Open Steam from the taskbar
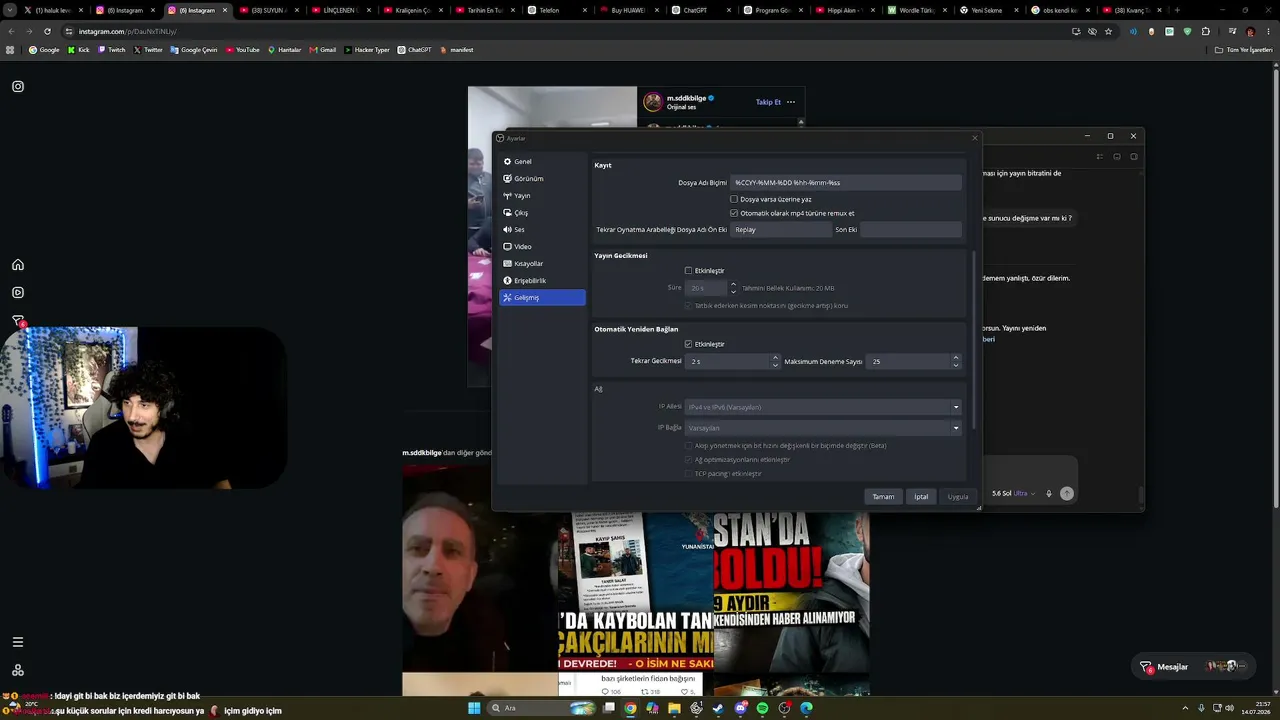1280x720 pixels. (x=718, y=708)
